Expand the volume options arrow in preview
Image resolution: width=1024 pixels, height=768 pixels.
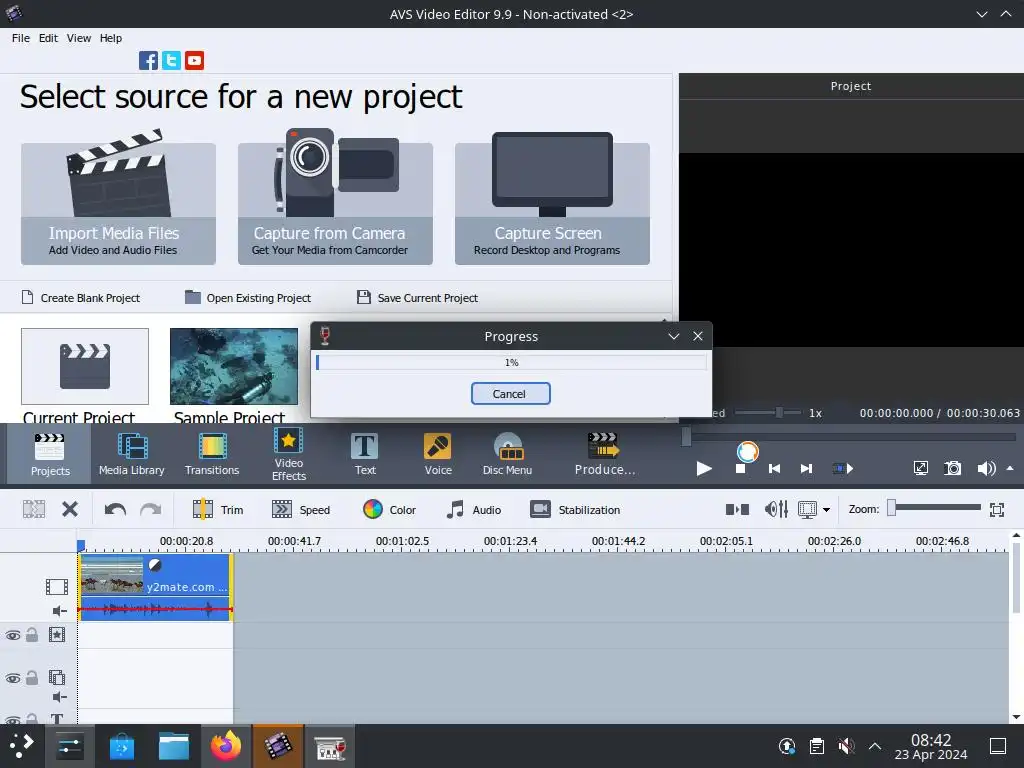[1010, 468]
